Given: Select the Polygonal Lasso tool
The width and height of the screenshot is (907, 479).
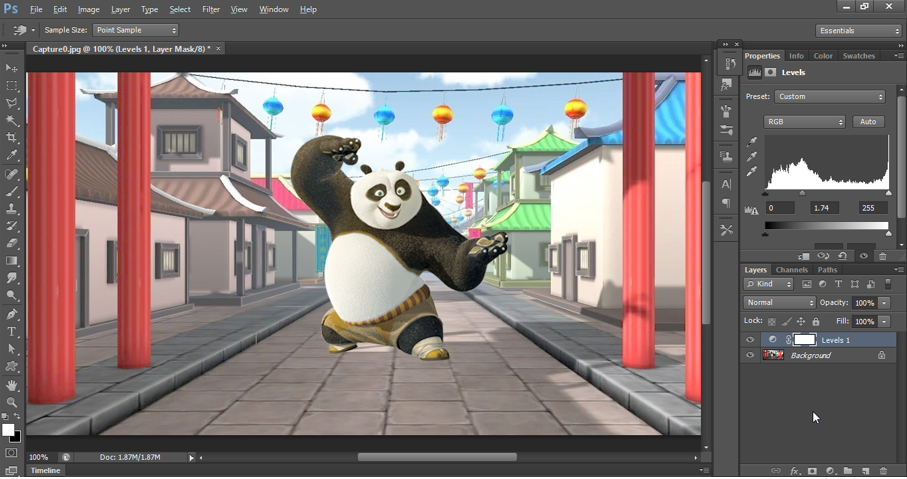Looking at the screenshot, I should click(x=12, y=103).
